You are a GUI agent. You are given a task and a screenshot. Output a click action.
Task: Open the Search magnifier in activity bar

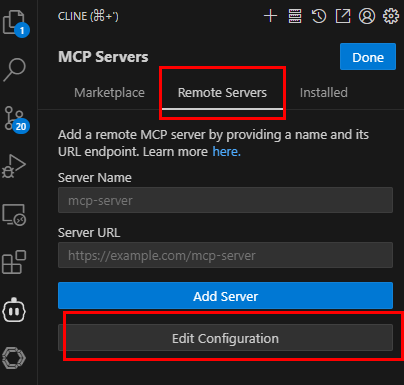pyautogui.click(x=14, y=70)
